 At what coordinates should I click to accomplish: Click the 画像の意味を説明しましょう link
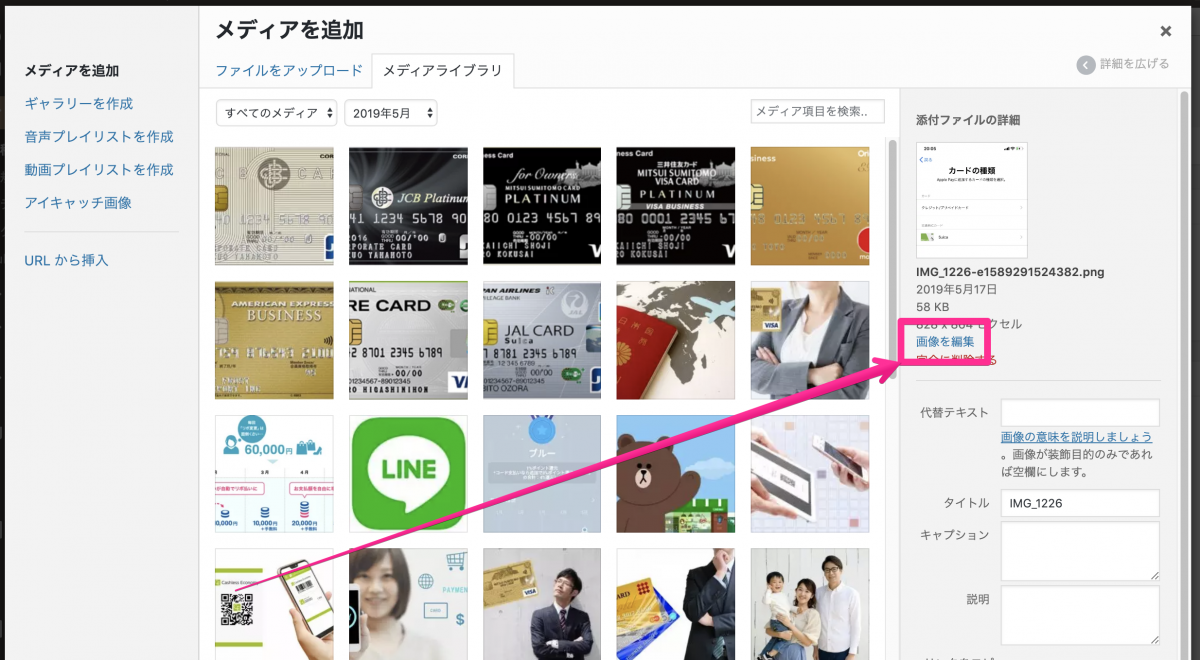pyautogui.click(x=1076, y=437)
